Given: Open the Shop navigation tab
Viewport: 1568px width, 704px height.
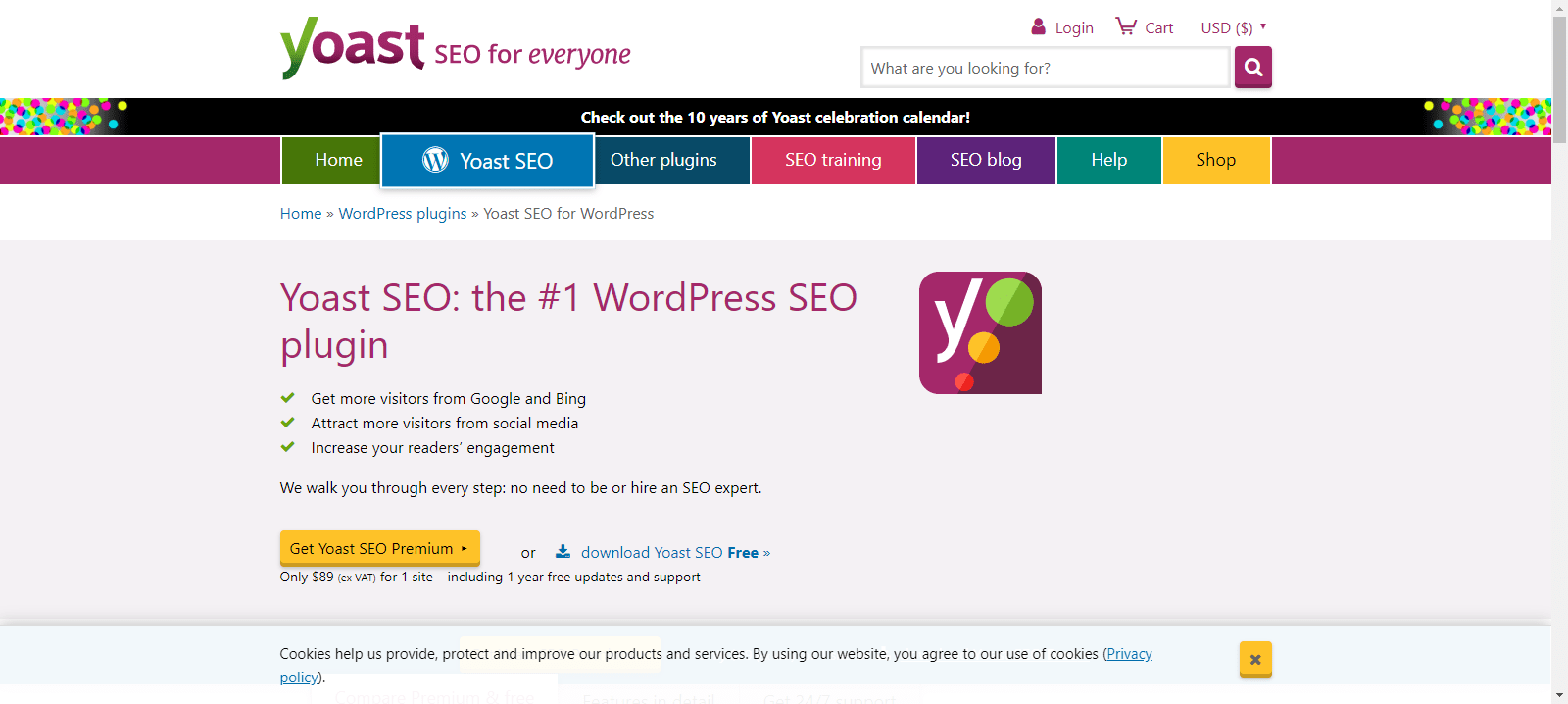Looking at the screenshot, I should [1216, 160].
